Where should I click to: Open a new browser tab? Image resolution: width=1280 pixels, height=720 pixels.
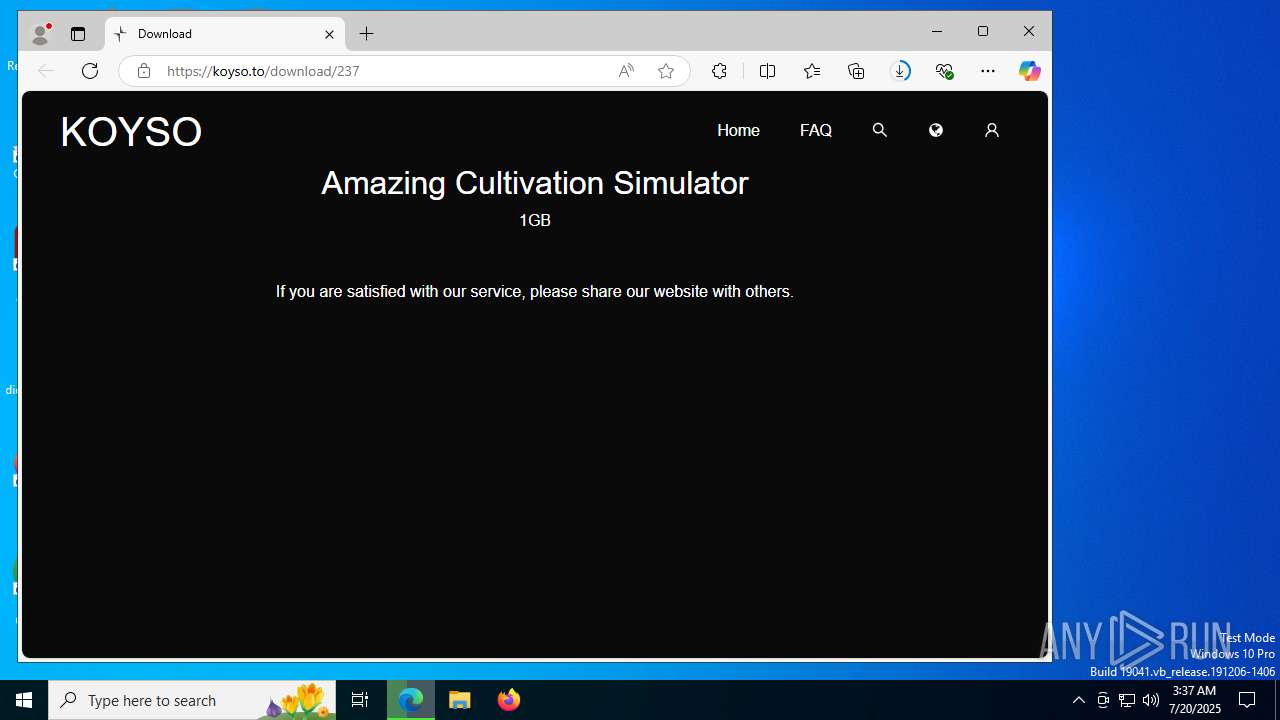click(x=367, y=34)
